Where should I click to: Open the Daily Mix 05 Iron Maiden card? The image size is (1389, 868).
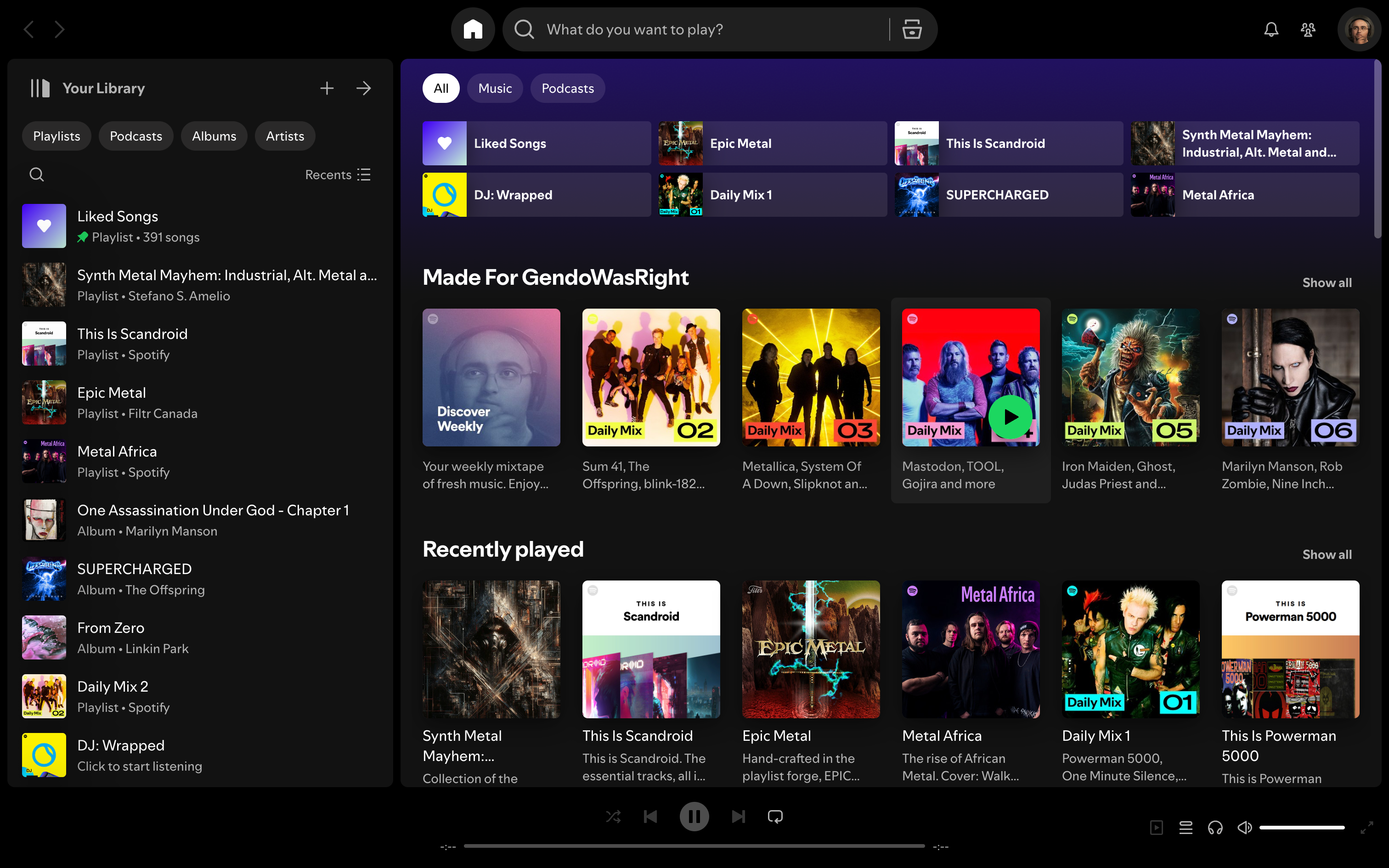1130,400
